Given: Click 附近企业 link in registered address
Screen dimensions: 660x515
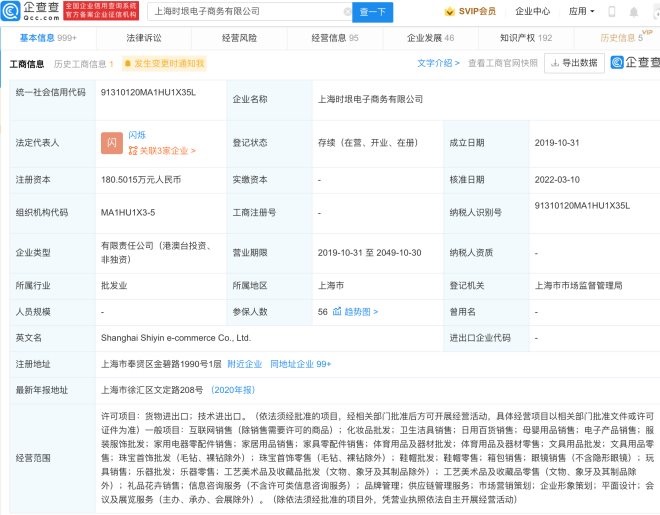Looking at the screenshot, I should (x=244, y=364).
